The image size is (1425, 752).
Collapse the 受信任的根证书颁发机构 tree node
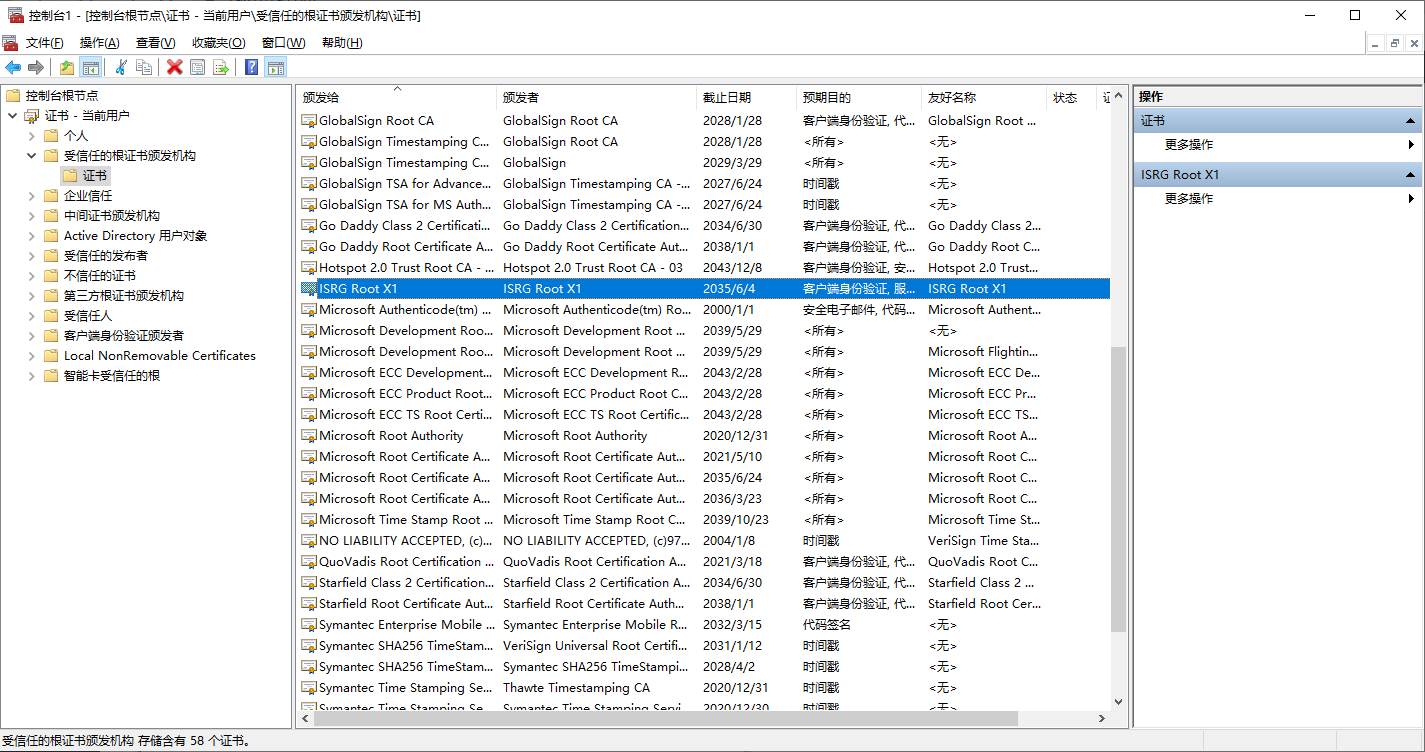[31, 155]
